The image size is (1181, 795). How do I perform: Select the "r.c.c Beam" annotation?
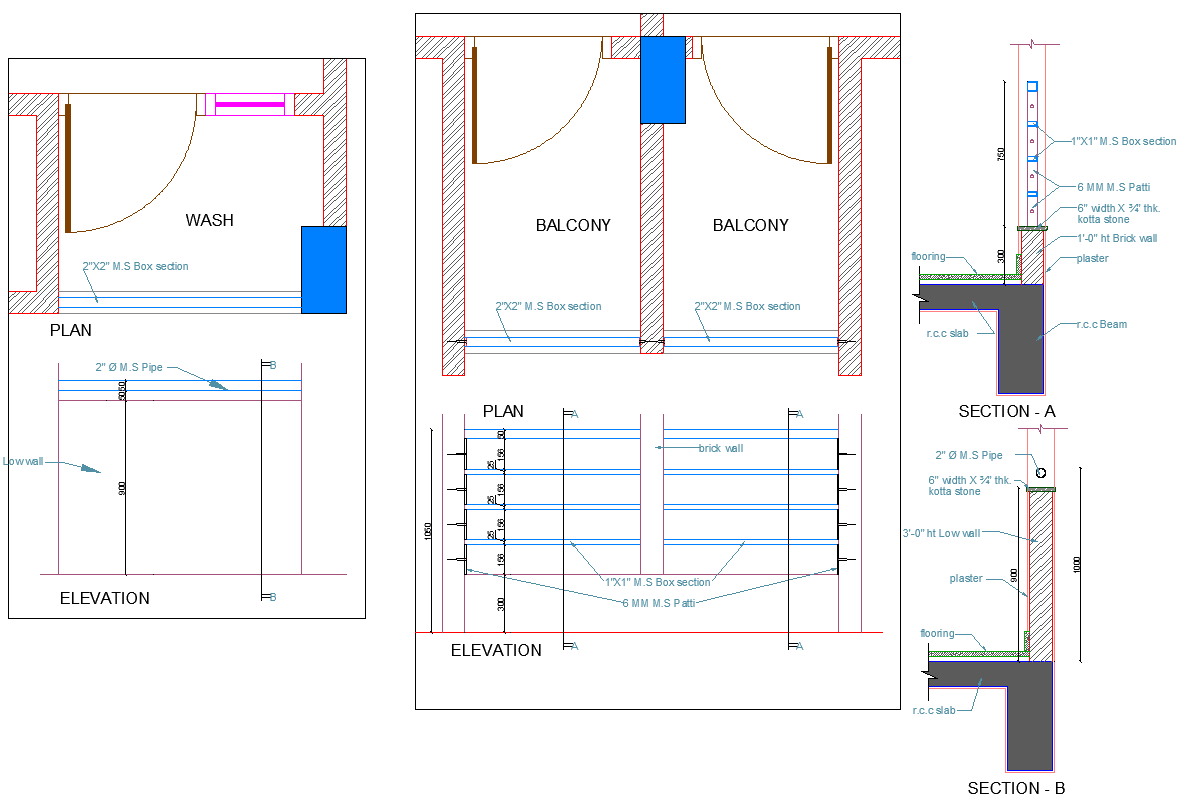click(x=1103, y=325)
